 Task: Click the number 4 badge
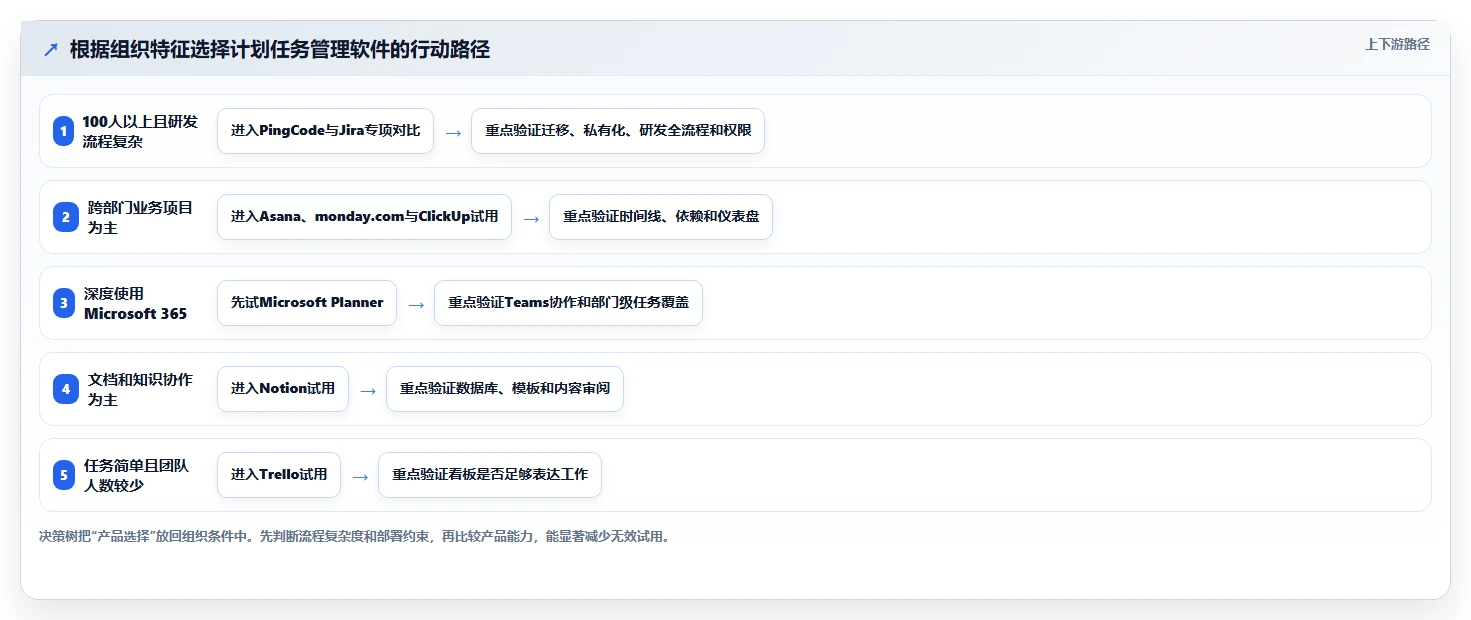tap(64, 389)
